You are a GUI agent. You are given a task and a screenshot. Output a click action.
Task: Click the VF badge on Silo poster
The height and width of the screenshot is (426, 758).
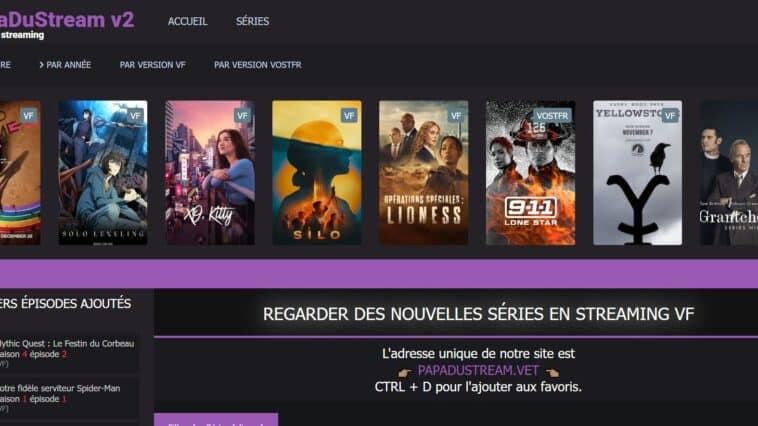349,116
